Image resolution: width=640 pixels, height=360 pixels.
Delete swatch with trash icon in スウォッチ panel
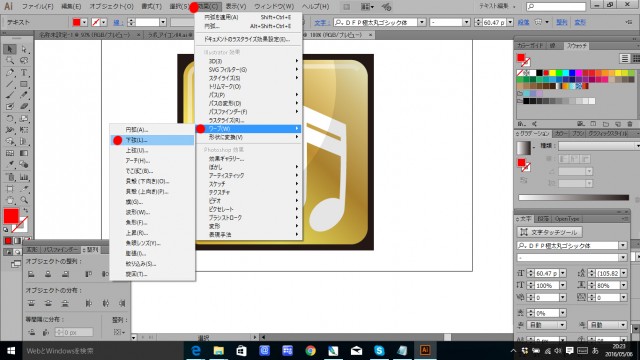pos(629,124)
